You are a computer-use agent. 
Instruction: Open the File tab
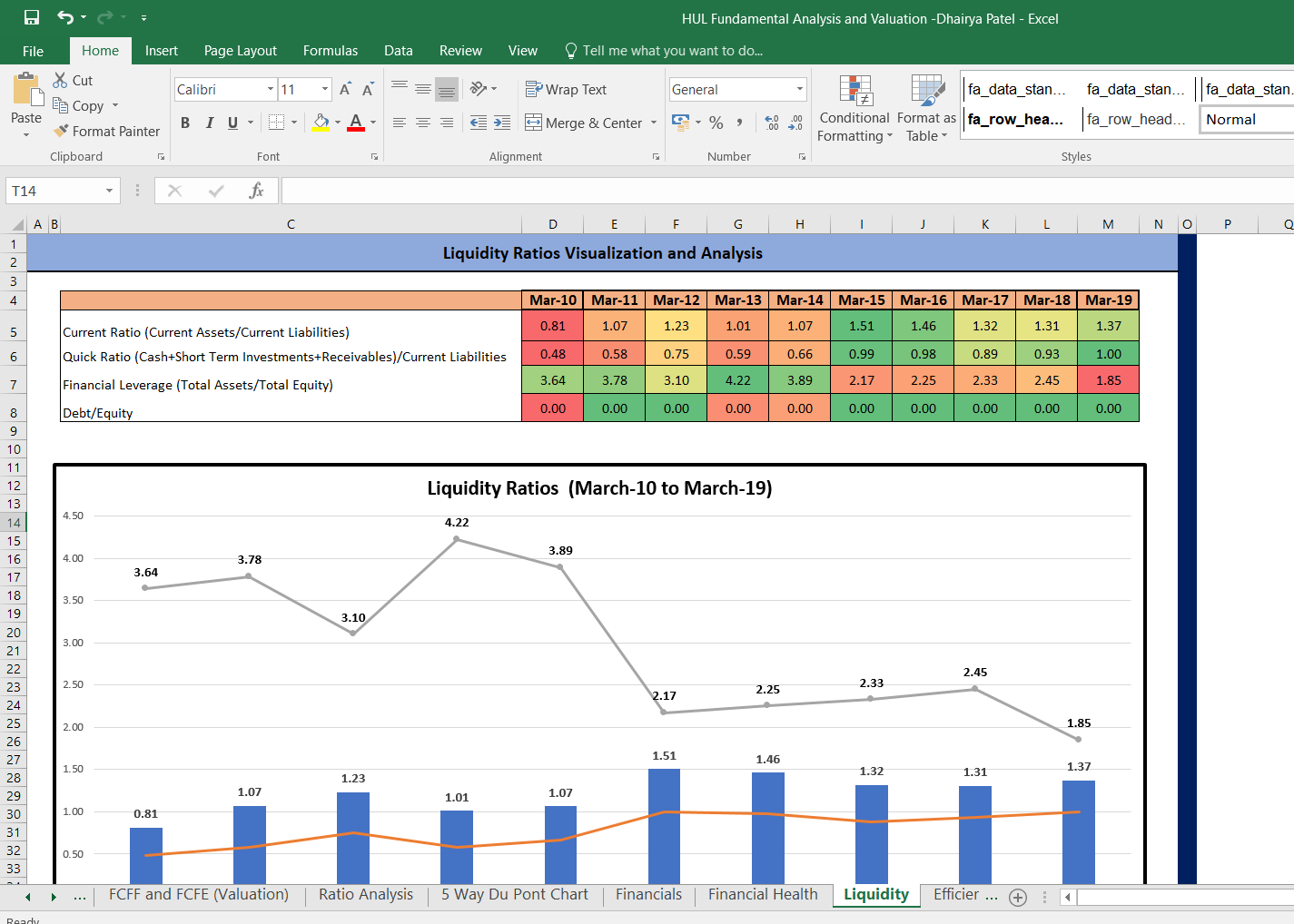33,51
